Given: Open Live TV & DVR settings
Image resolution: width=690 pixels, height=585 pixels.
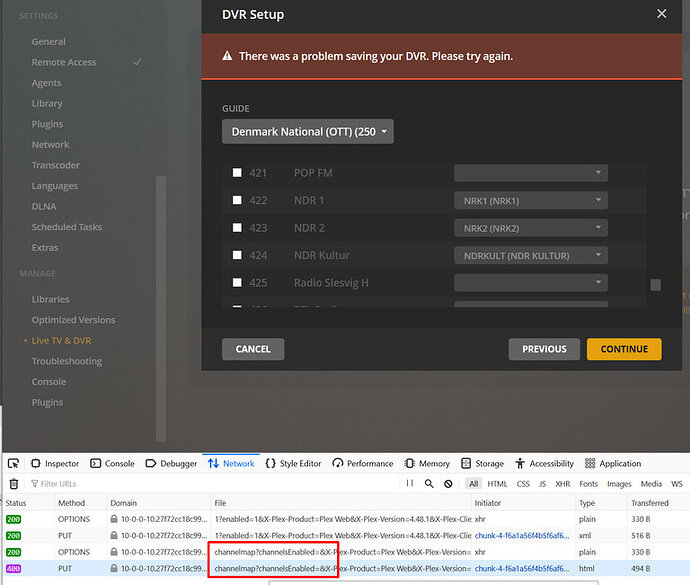Looking at the screenshot, I should (61, 341).
